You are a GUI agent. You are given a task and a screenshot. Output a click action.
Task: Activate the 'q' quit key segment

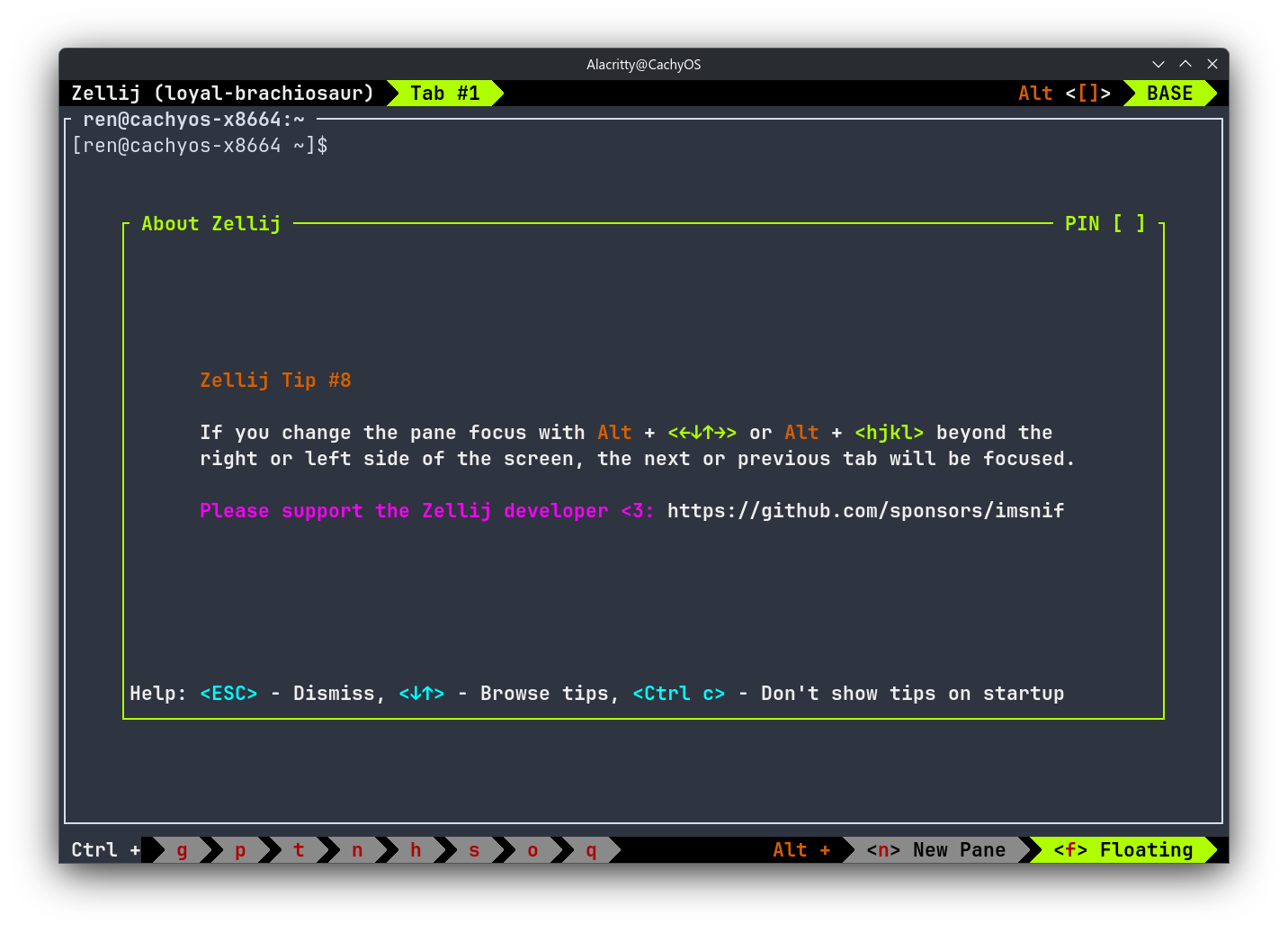591,850
